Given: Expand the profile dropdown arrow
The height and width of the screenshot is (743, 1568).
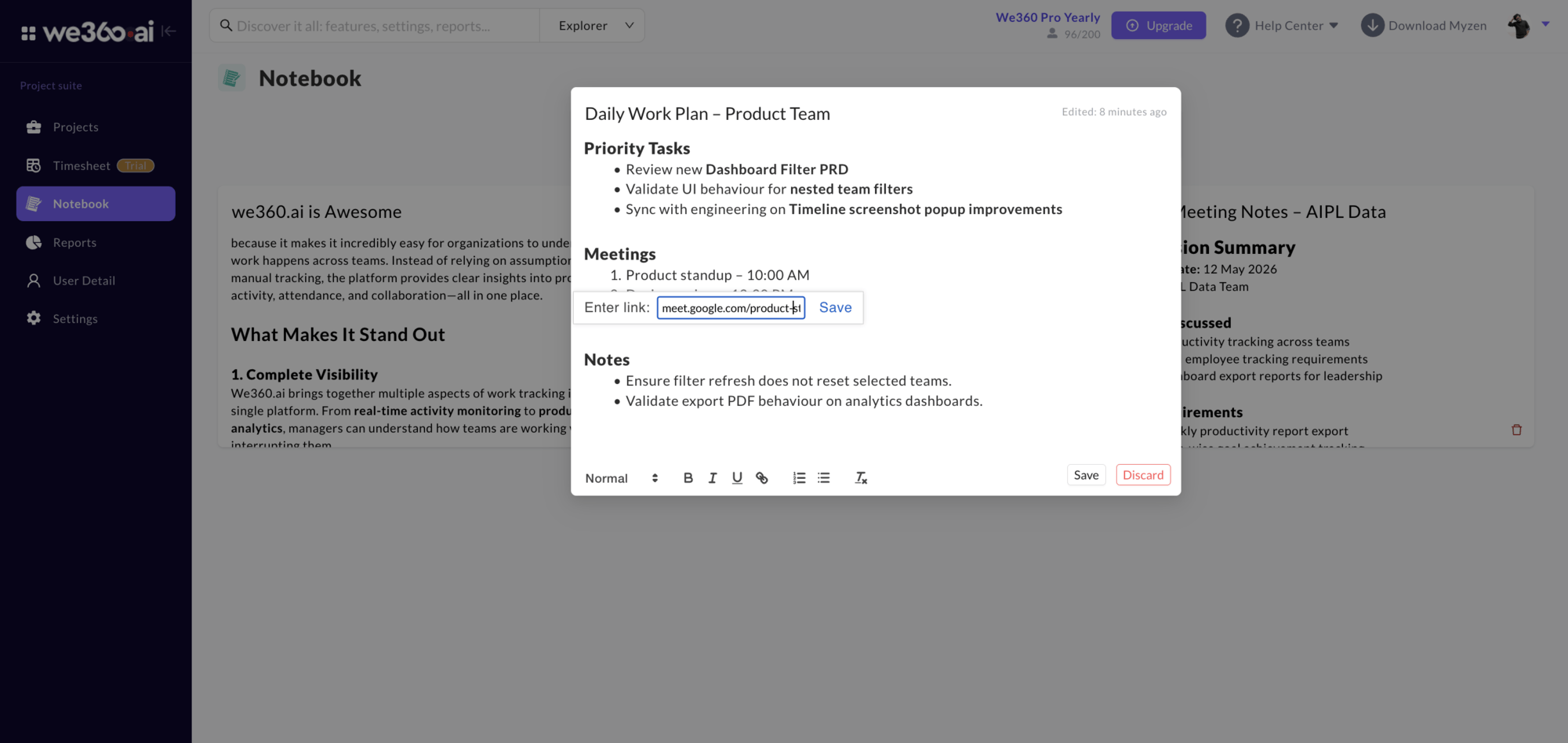Looking at the screenshot, I should point(1545,24).
